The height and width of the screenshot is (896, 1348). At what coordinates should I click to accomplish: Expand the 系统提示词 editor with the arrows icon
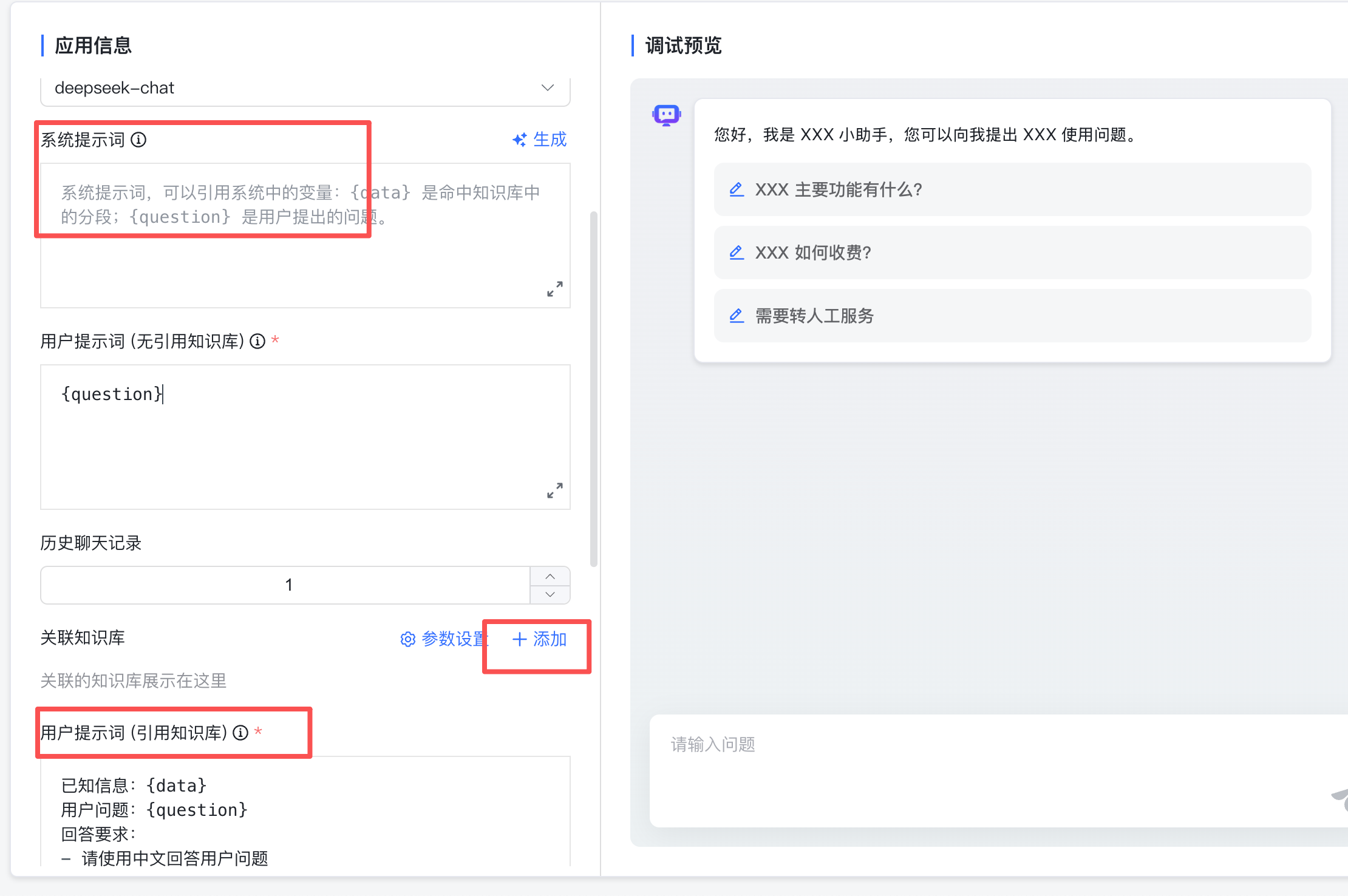[x=554, y=289]
